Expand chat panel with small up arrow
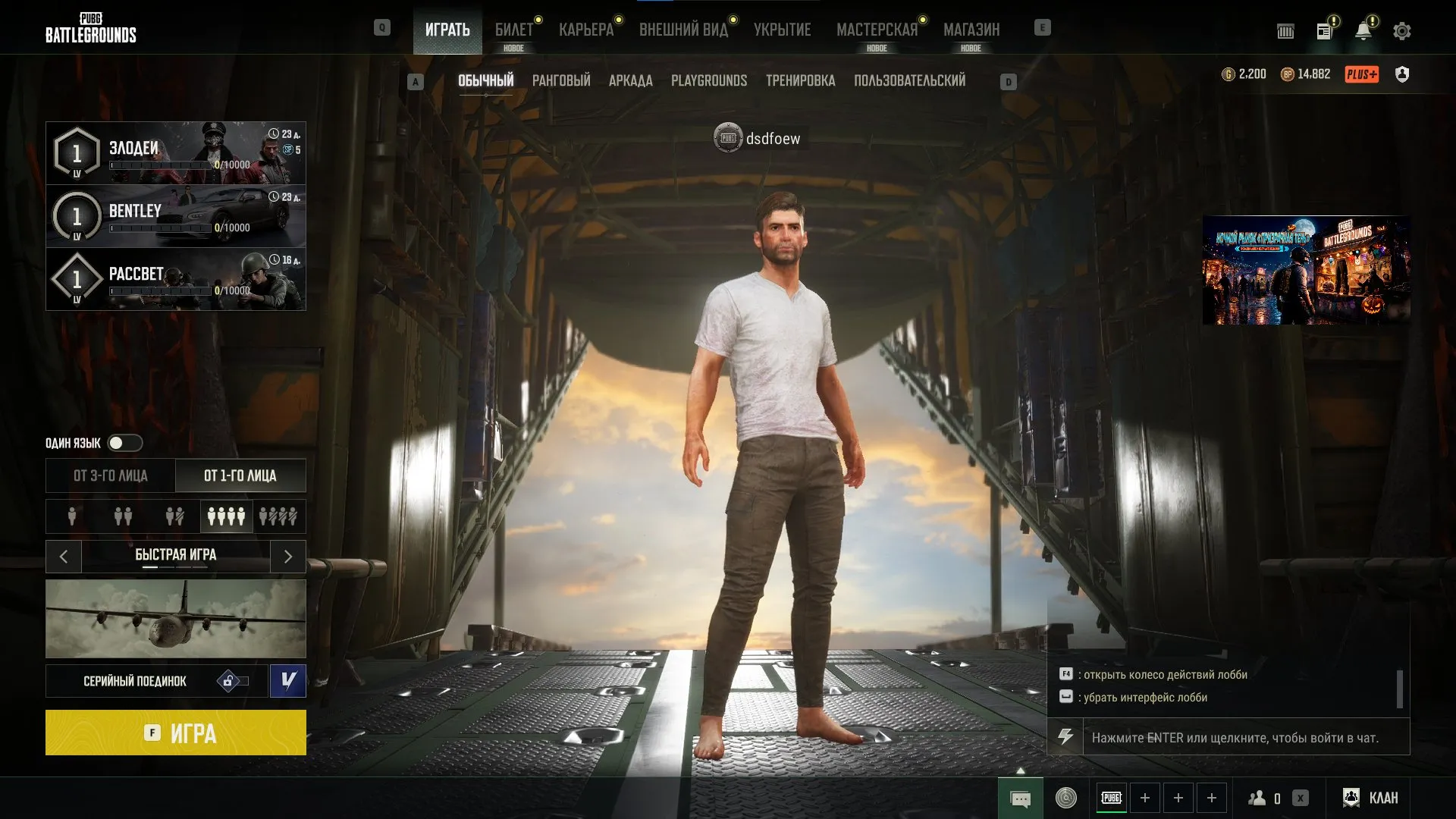The image size is (1456, 819). (x=1021, y=770)
